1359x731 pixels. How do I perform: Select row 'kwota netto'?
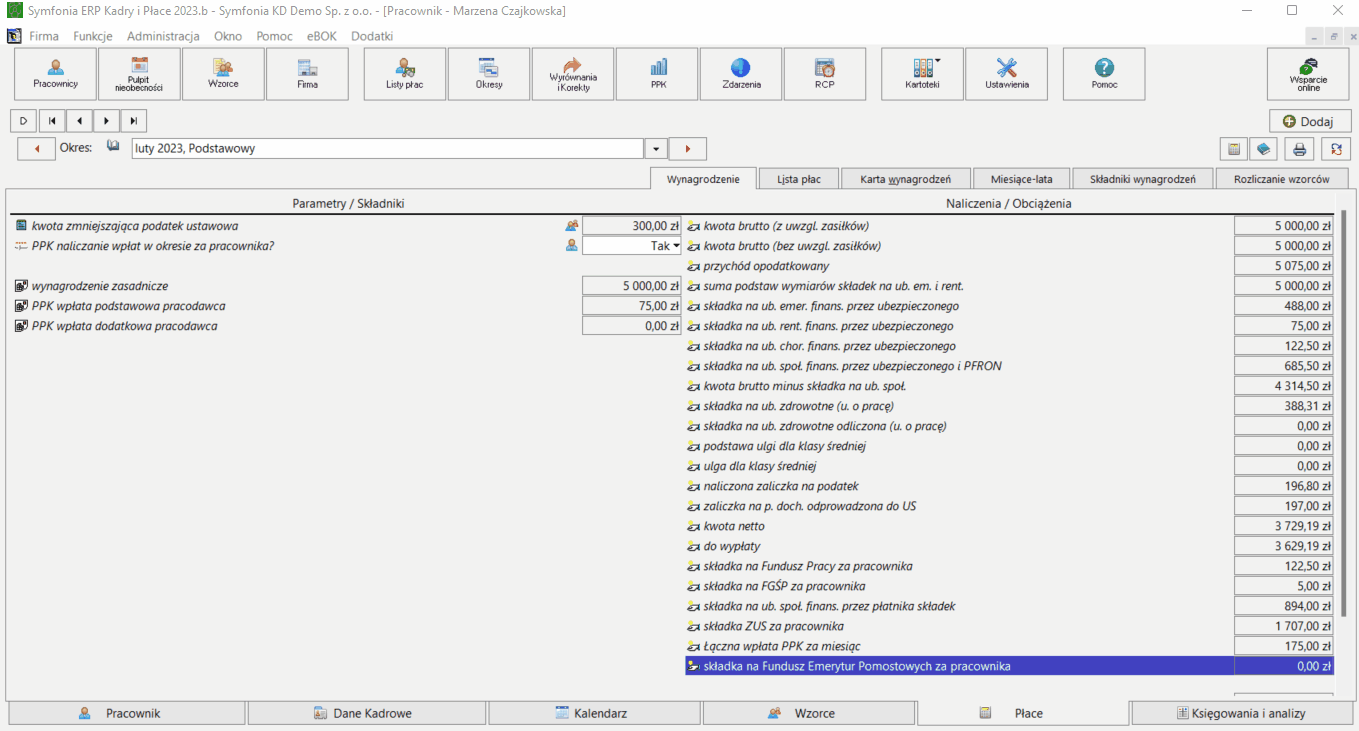click(1009, 526)
